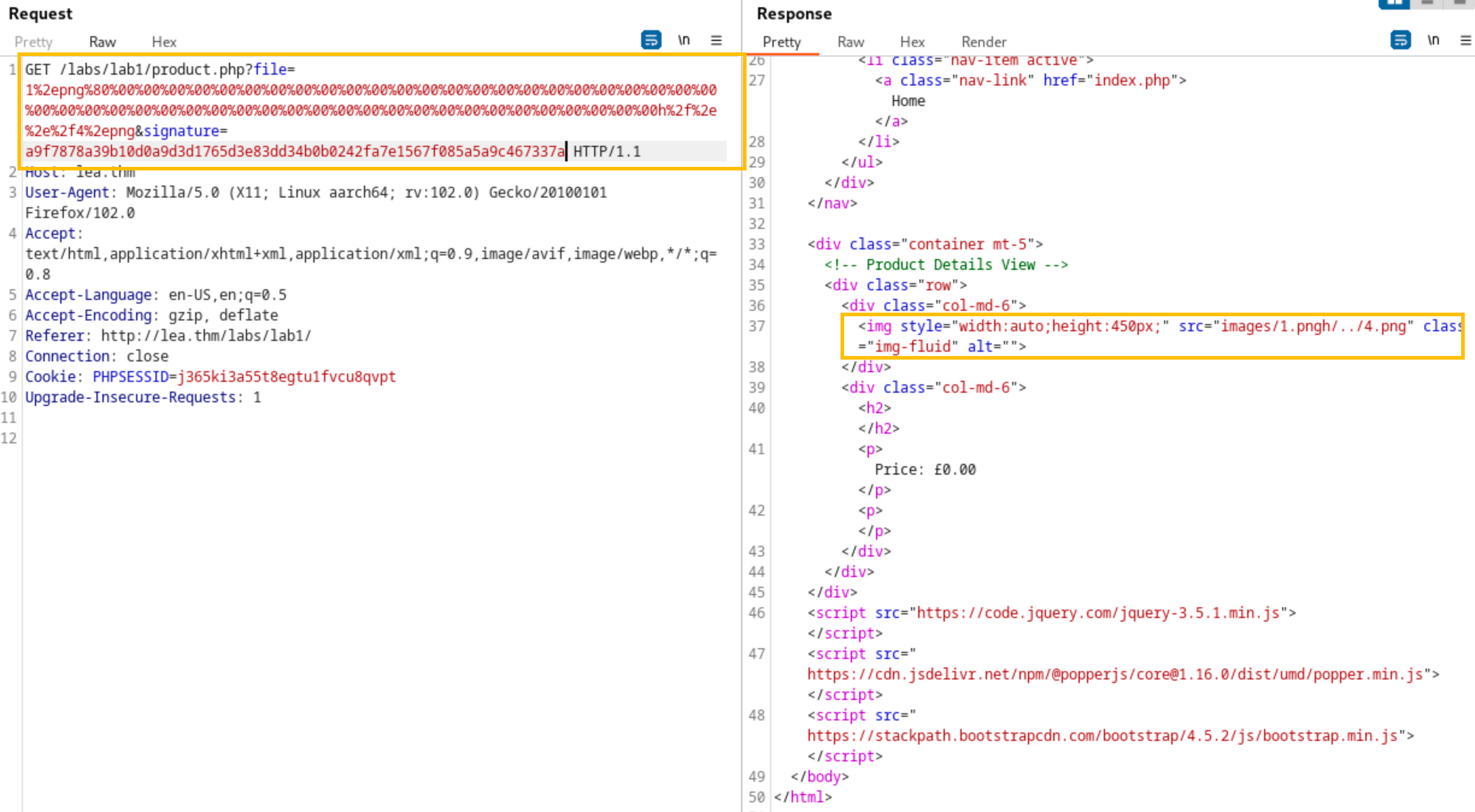Select the Request Pretty tab
This screenshot has height=812, width=1475.
pos(34,42)
